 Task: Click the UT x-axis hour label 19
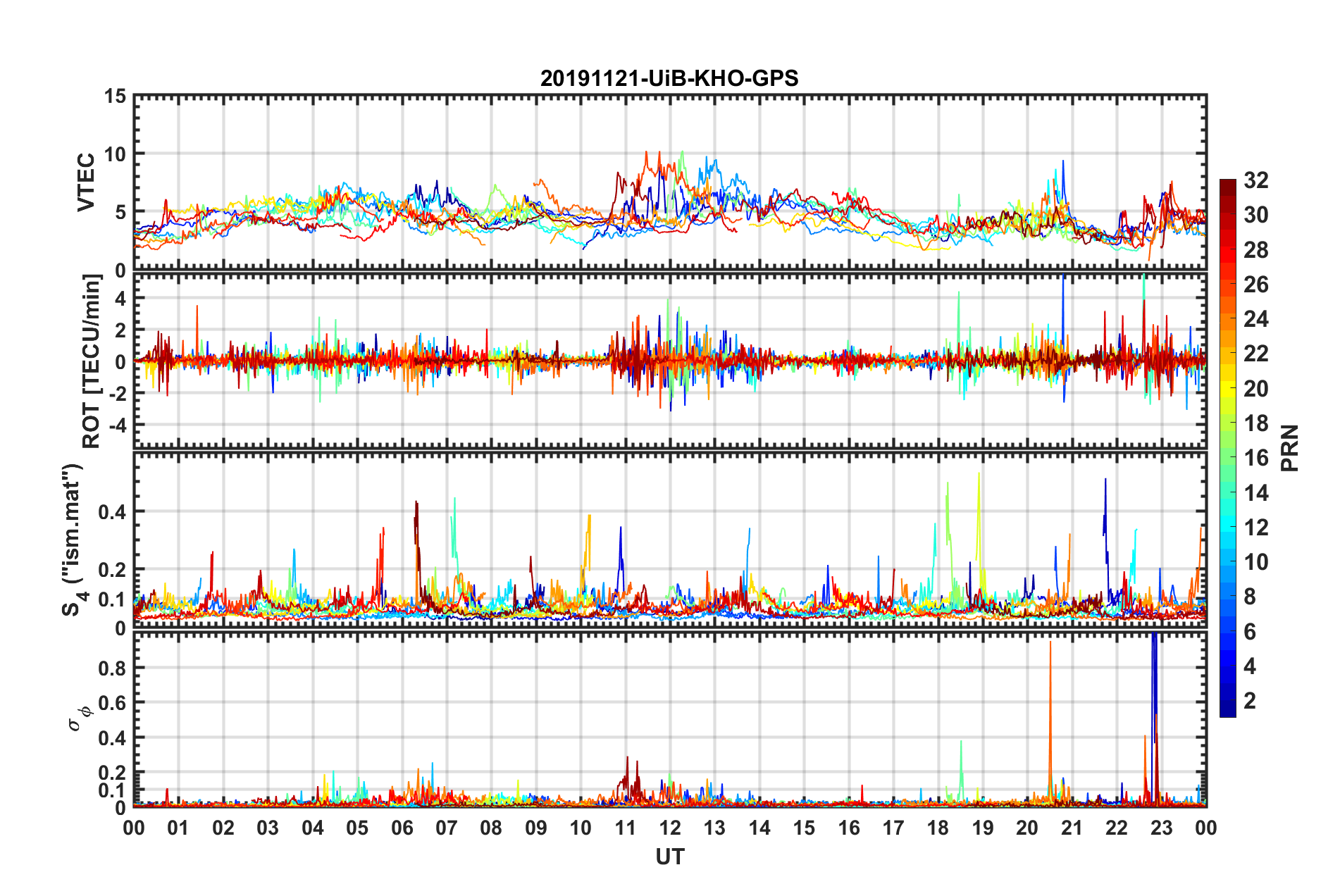983,828
